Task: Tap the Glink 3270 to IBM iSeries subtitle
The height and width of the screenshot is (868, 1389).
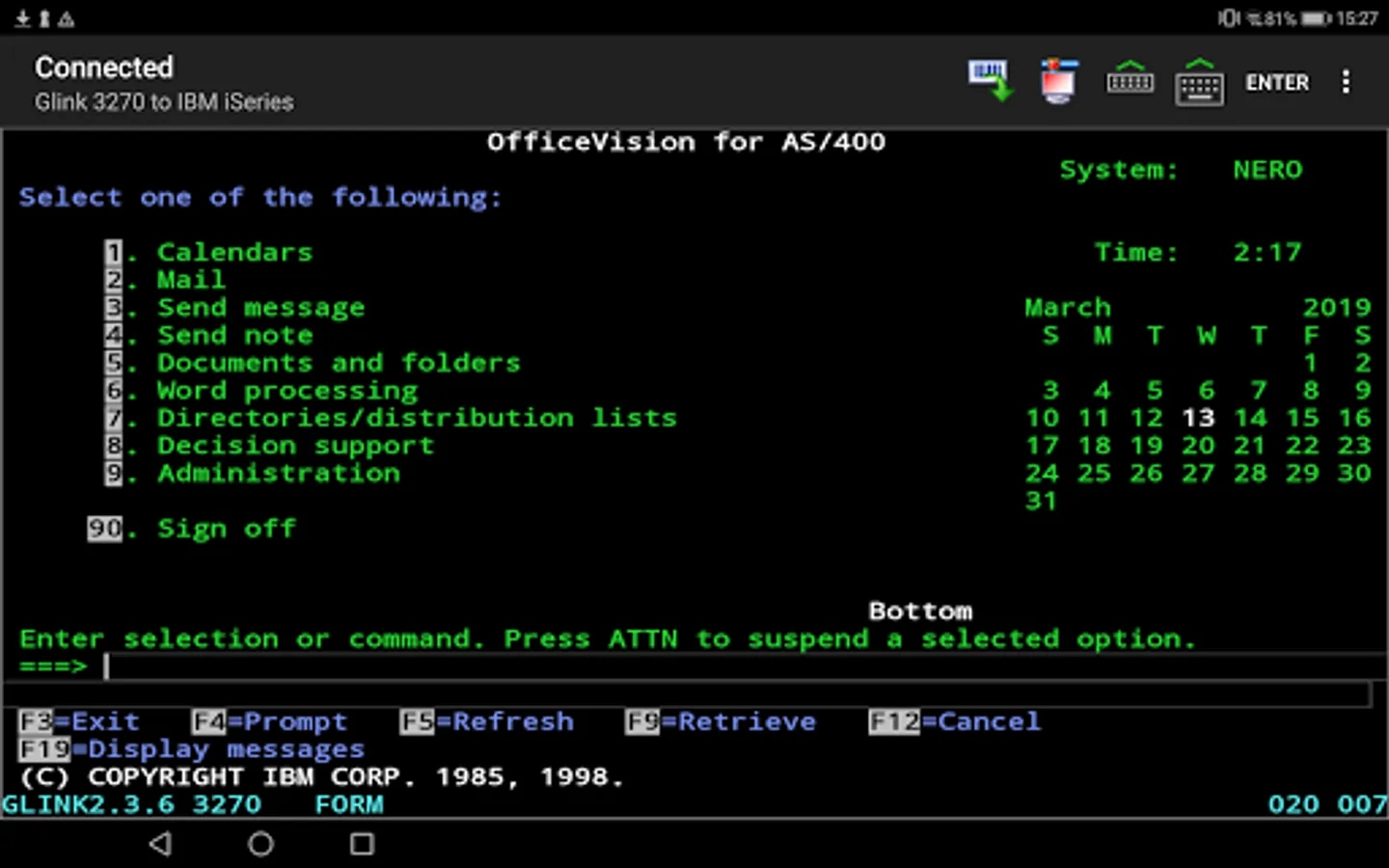Action: [164, 102]
